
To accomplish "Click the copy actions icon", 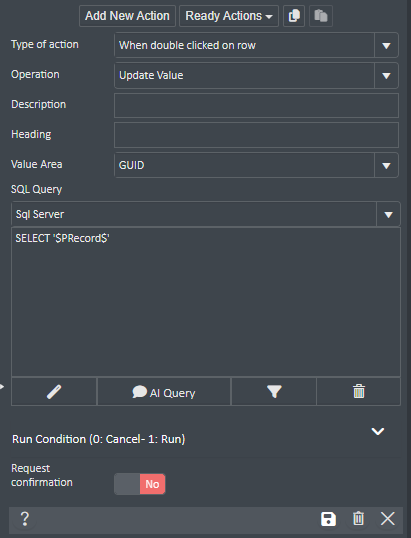I will (294, 16).
